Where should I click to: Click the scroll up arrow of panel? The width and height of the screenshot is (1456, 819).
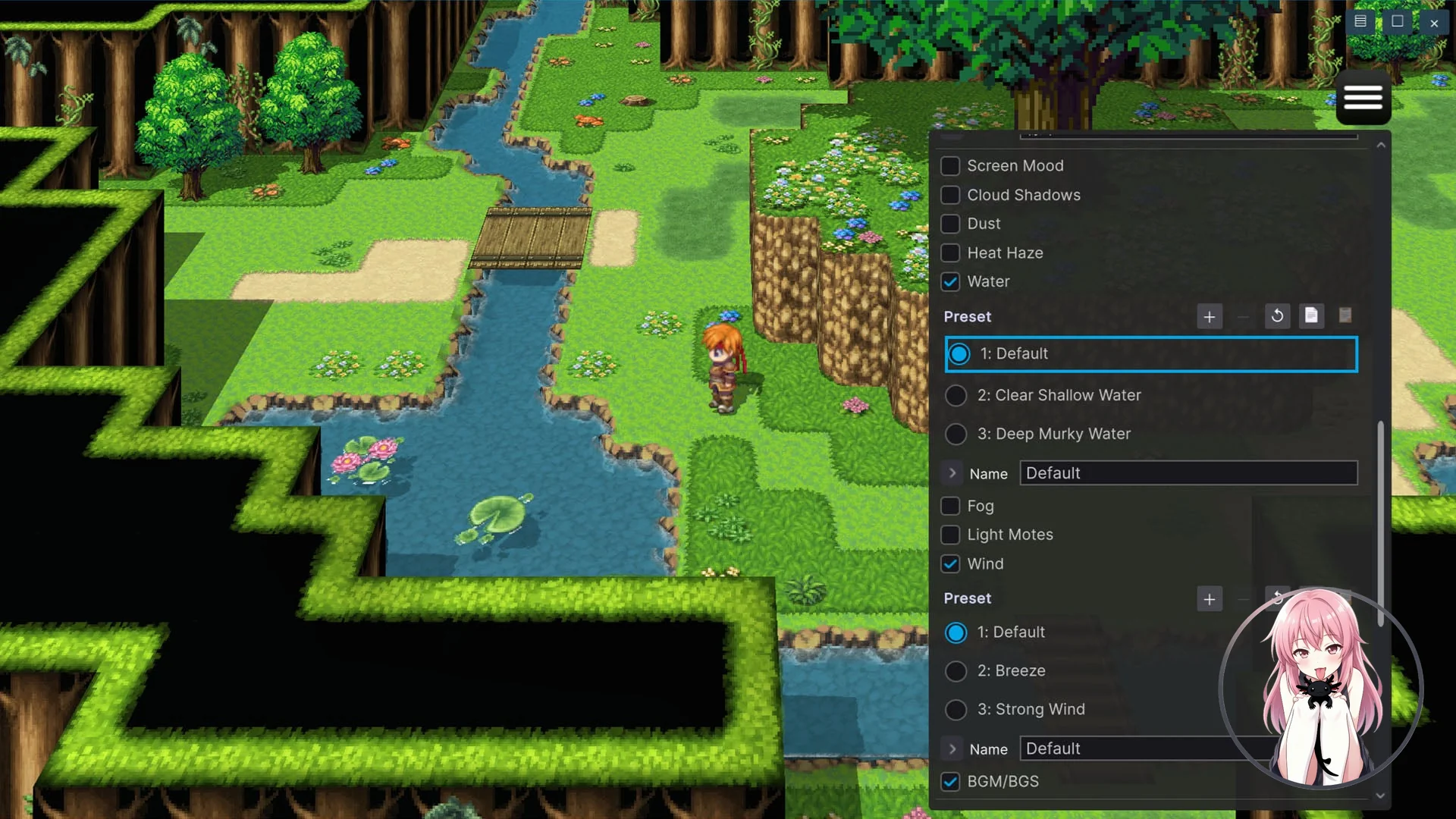(1381, 145)
